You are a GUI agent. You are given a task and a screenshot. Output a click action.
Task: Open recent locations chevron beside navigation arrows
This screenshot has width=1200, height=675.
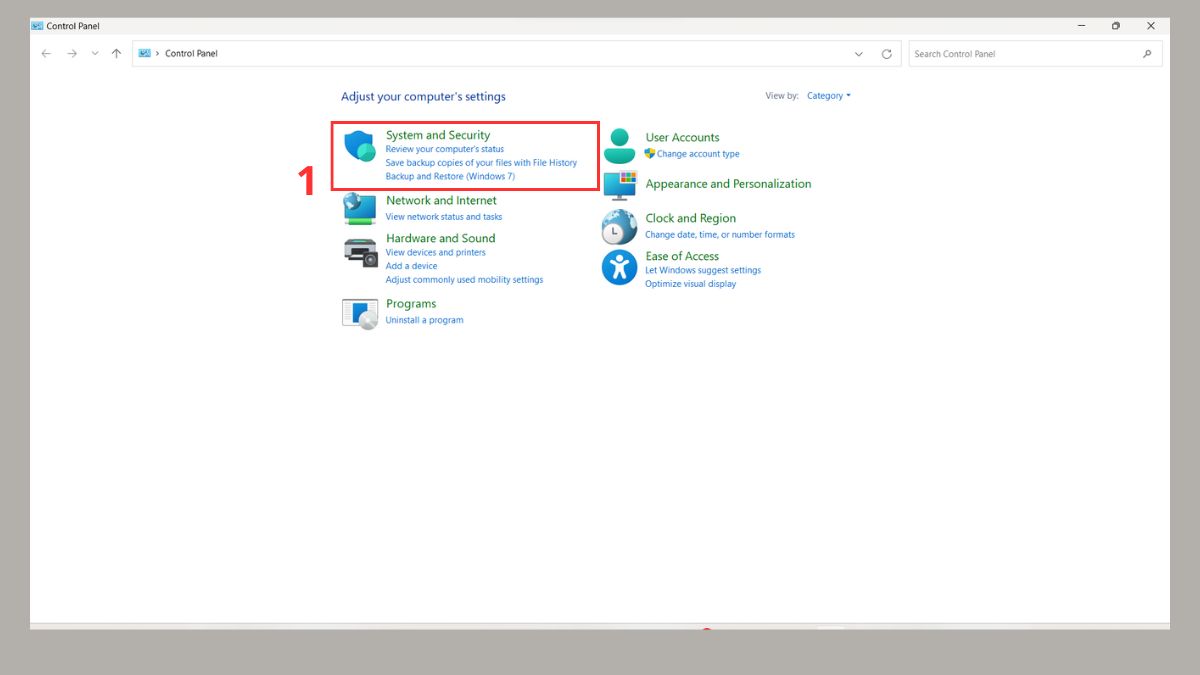[95, 54]
